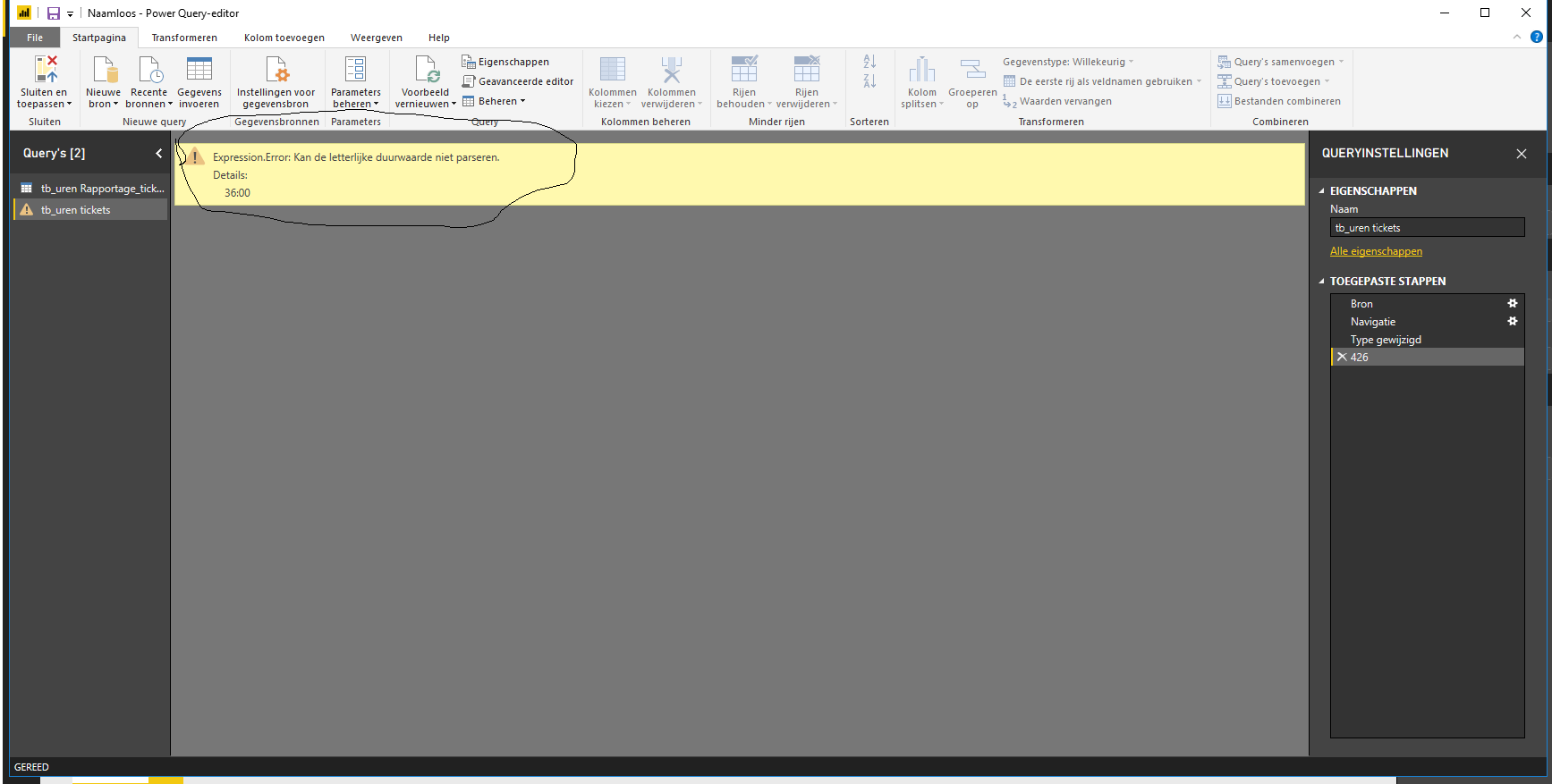This screenshot has width=1552, height=784.
Task: Click Gegevens invoeren table icon
Action: tap(199, 69)
